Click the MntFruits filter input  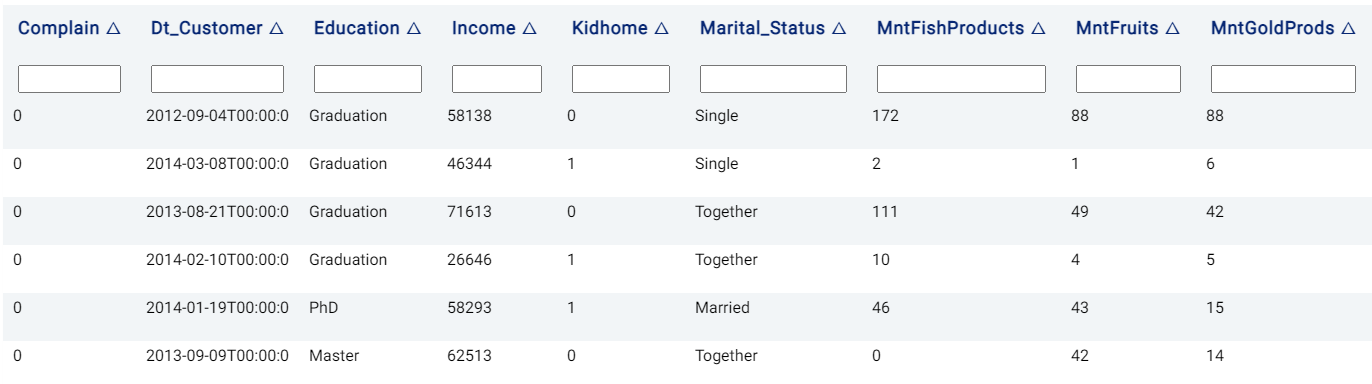tap(1128, 79)
